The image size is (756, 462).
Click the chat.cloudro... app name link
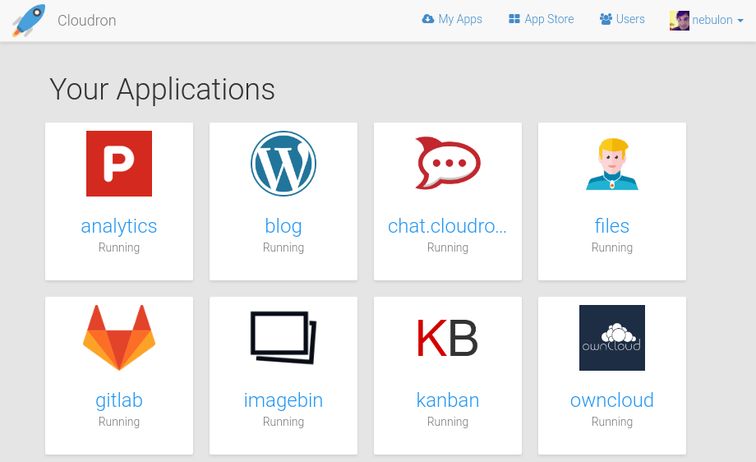click(x=447, y=226)
